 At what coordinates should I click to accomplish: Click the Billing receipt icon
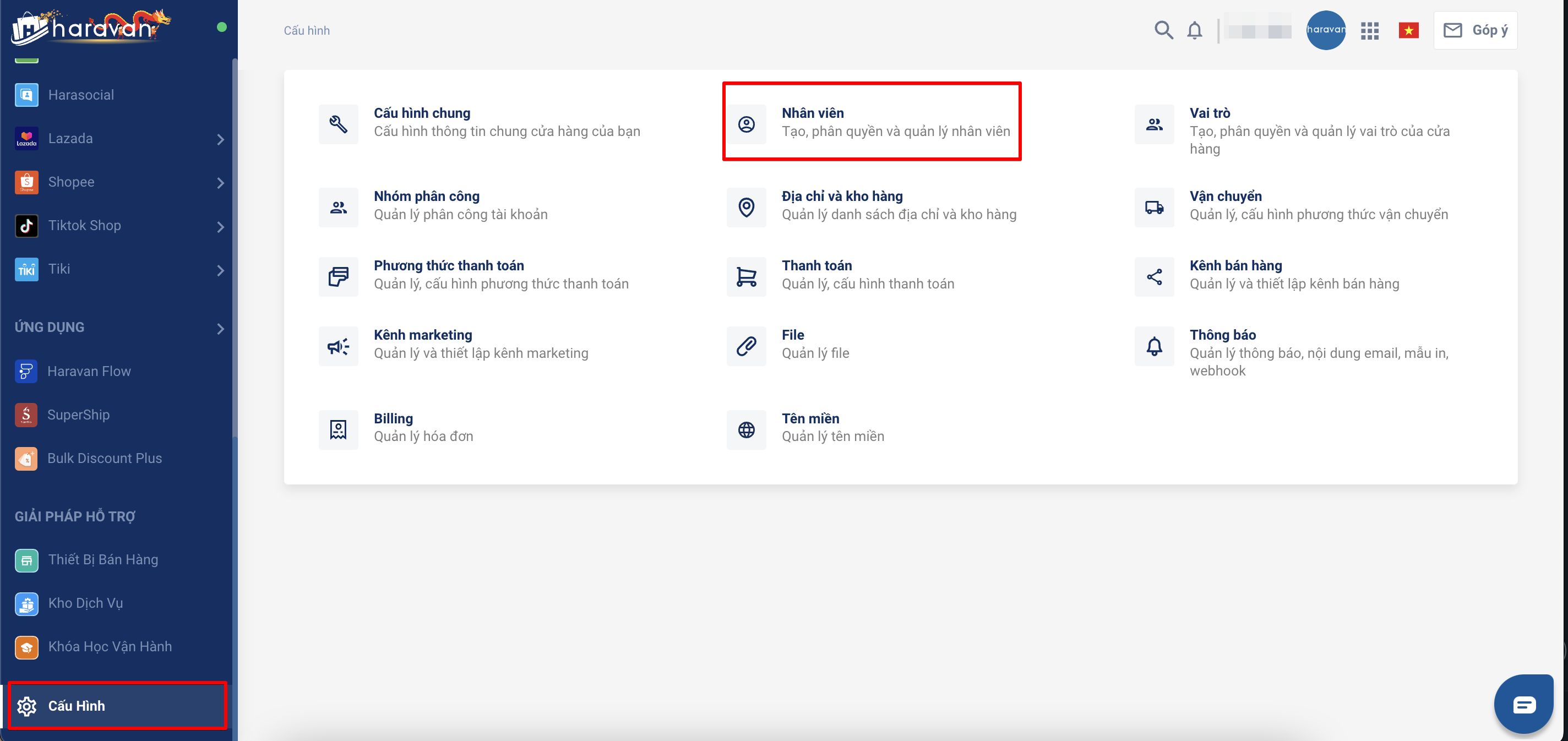pyautogui.click(x=339, y=430)
